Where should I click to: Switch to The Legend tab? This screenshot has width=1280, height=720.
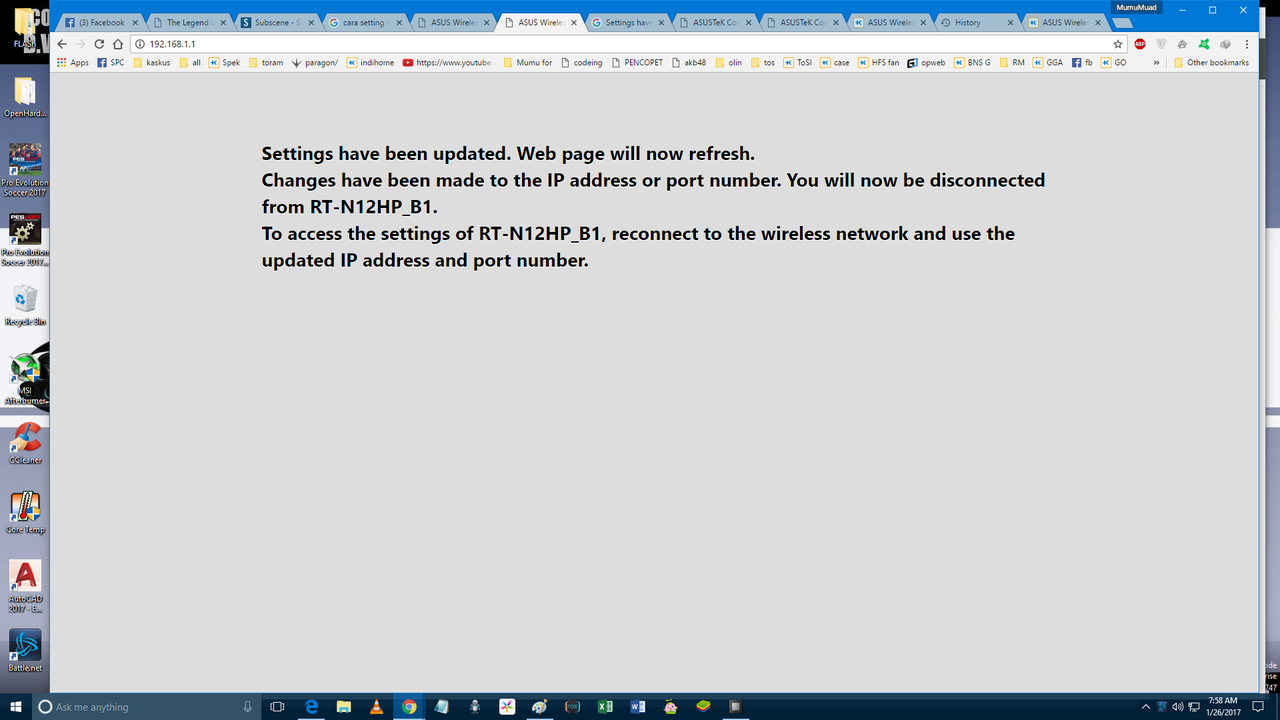(x=188, y=22)
